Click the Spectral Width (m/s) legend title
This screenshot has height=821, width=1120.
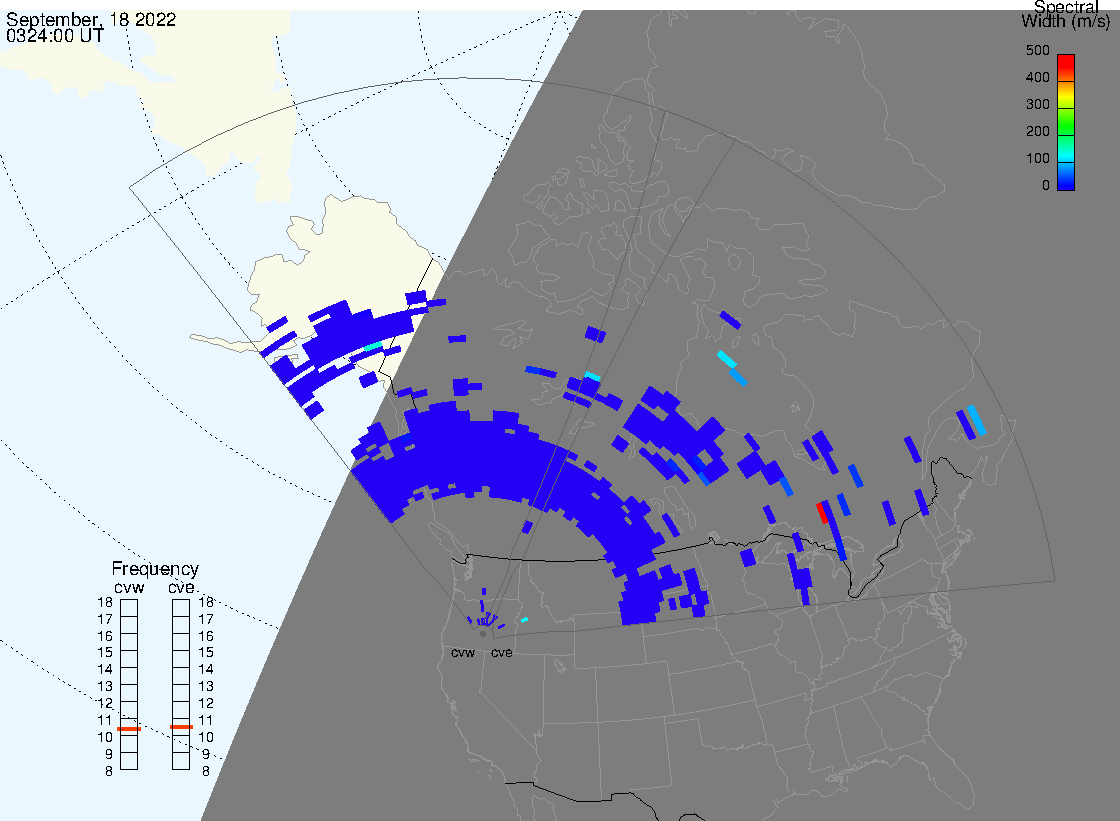click(x=1066, y=14)
